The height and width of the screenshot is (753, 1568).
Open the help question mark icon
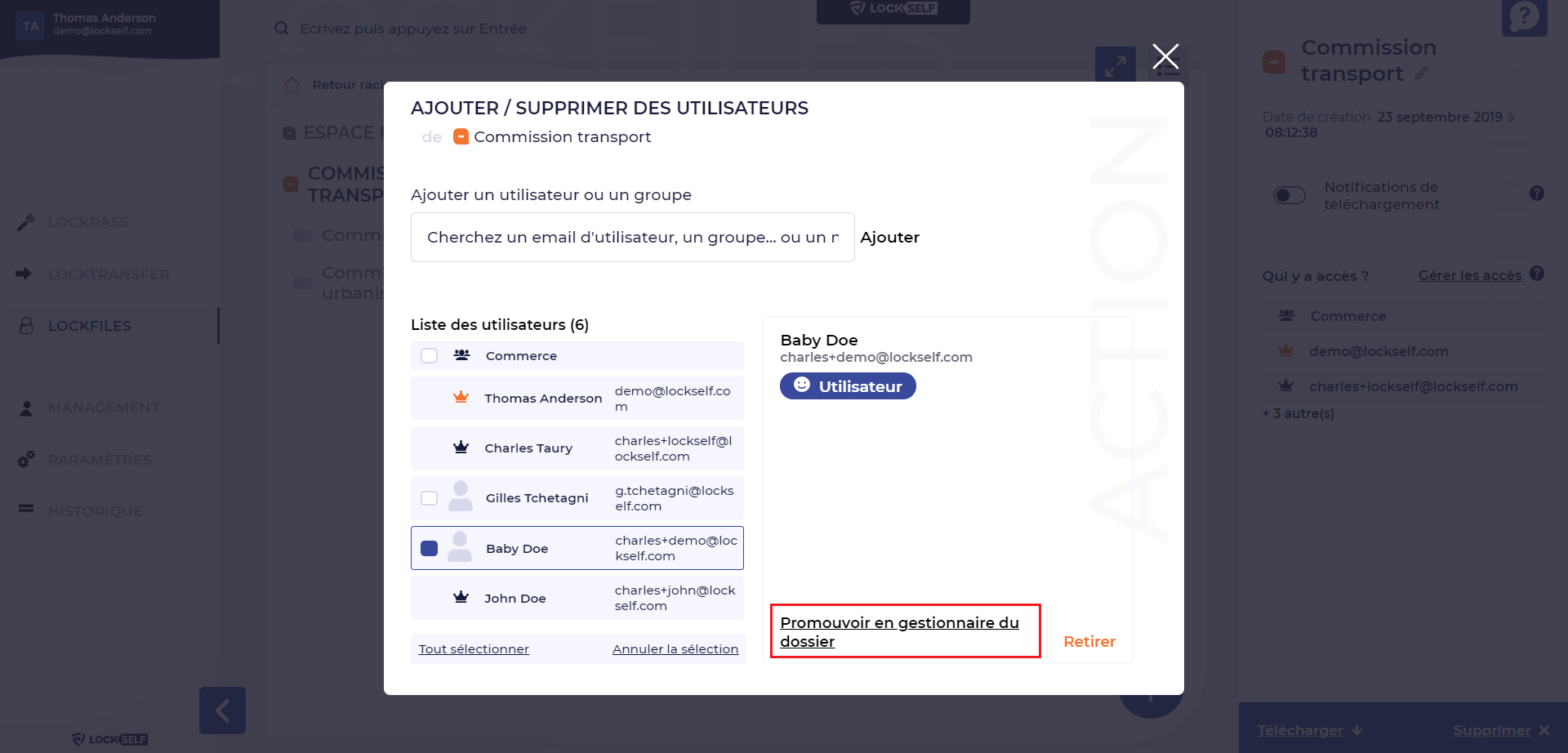point(1524,17)
